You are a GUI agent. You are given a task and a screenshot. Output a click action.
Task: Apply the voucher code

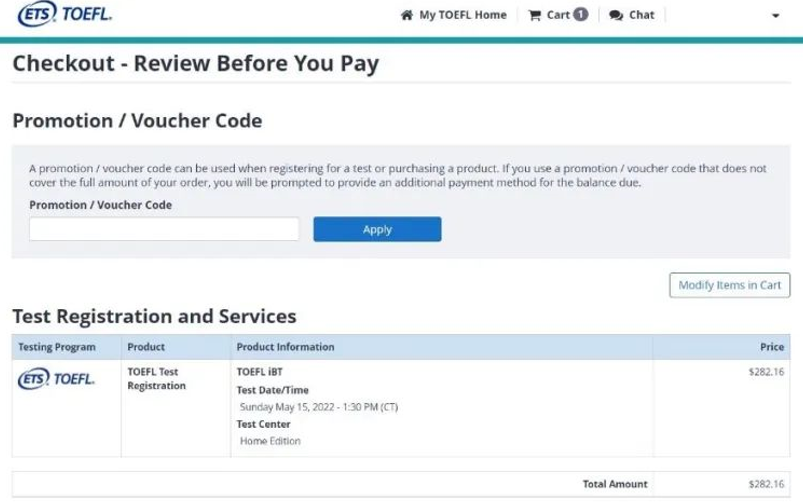pyautogui.click(x=377, y=229)
